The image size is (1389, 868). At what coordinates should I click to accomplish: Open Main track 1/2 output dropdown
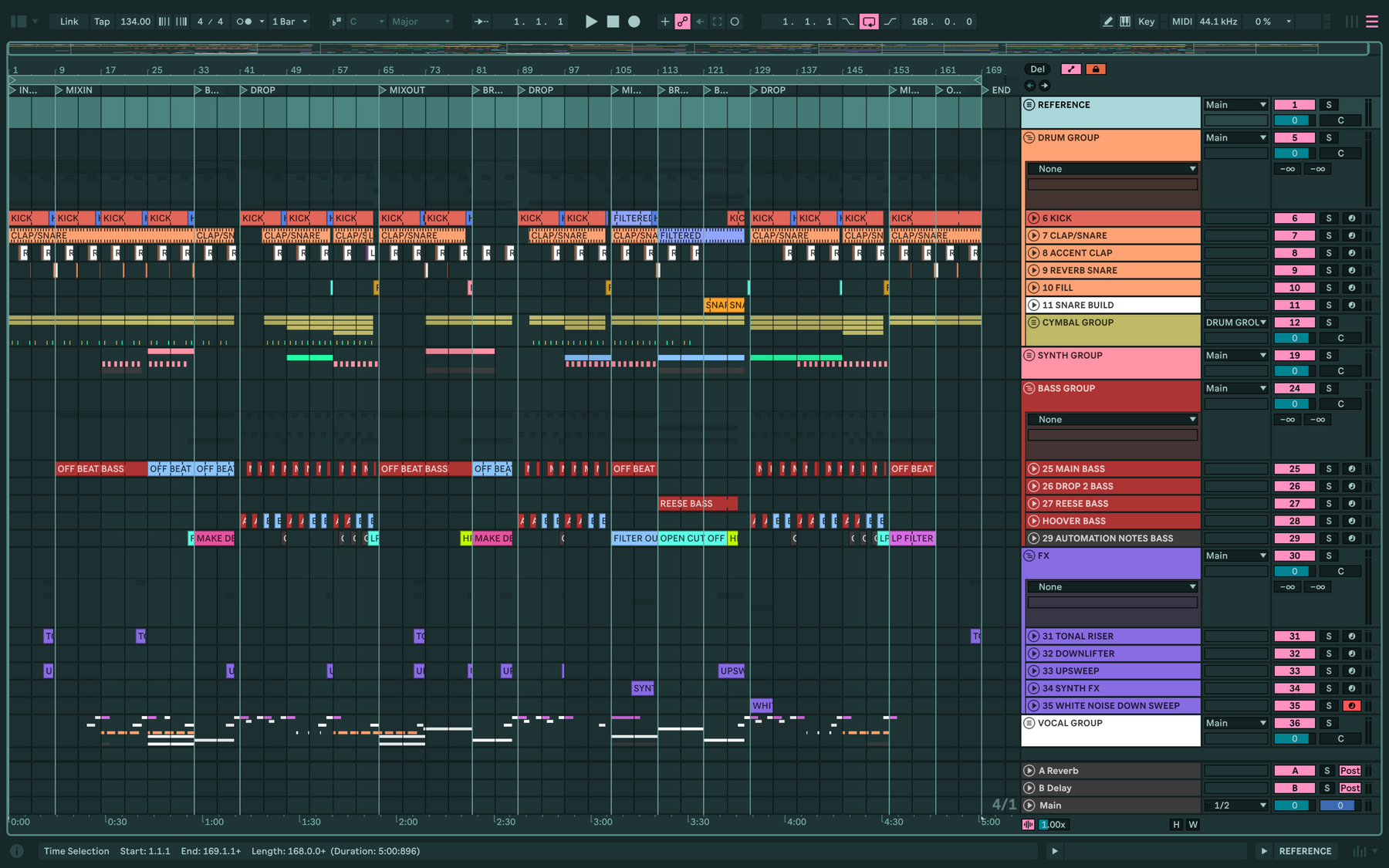(x=1235, y=806)
